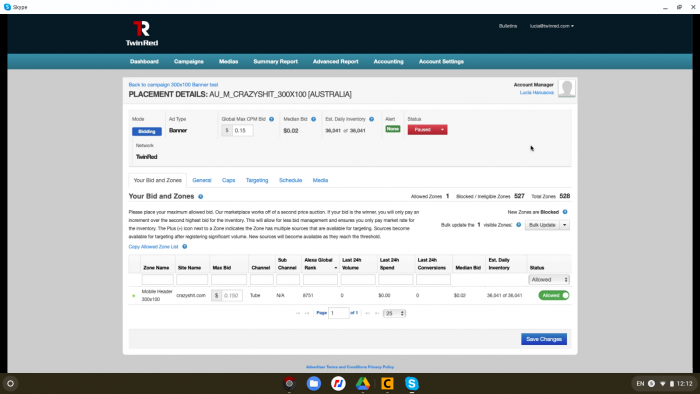This screenshot has width=700, height=394.
Task: Click the Save Changes button
Action: 544,339
